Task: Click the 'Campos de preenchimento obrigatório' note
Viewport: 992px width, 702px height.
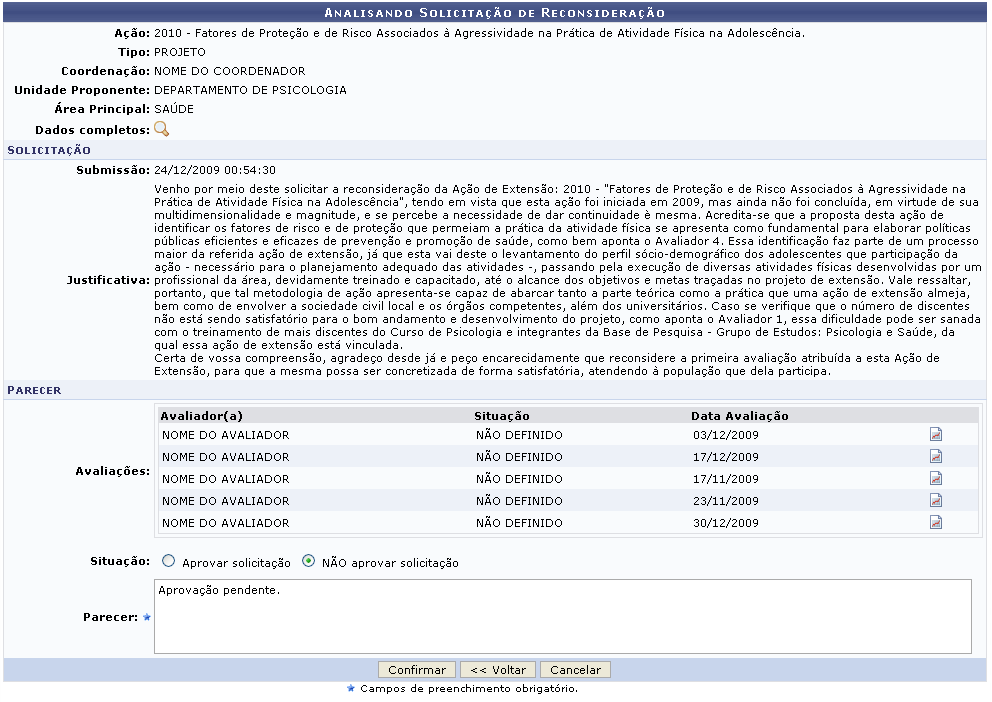Action: (x=468, y=688)
